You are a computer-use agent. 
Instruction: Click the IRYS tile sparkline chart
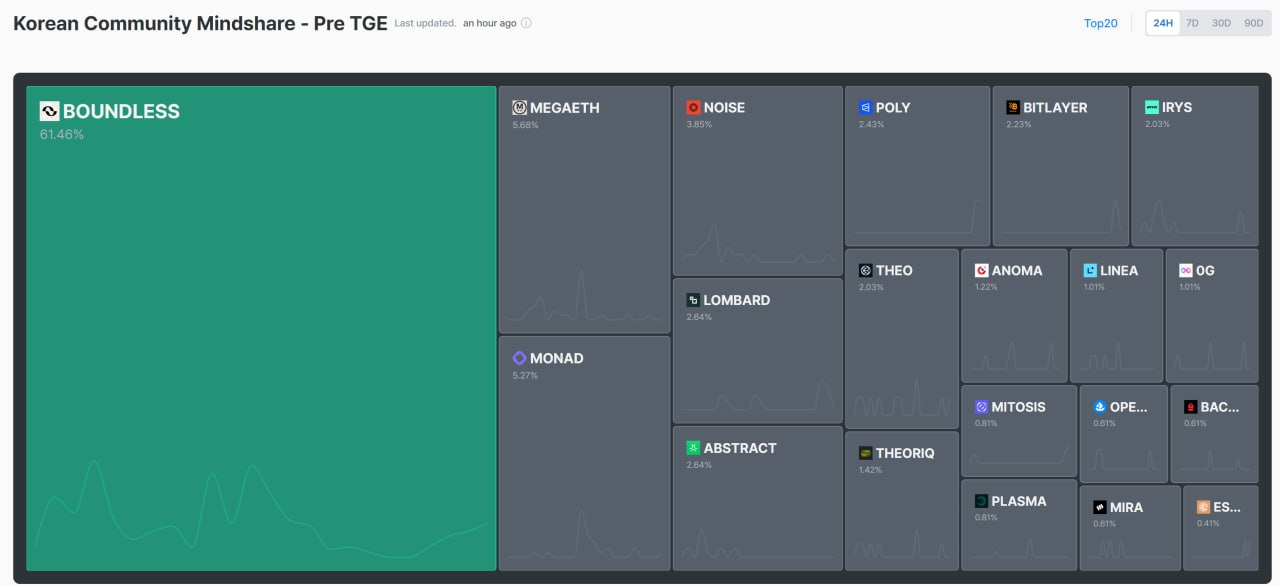pyautogui.click(x=1195, y=220)
